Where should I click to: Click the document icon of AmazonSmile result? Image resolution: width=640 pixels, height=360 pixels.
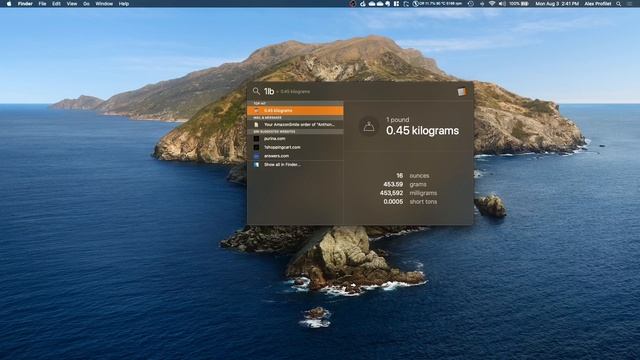pyautogui.click(x=256, y=124)
